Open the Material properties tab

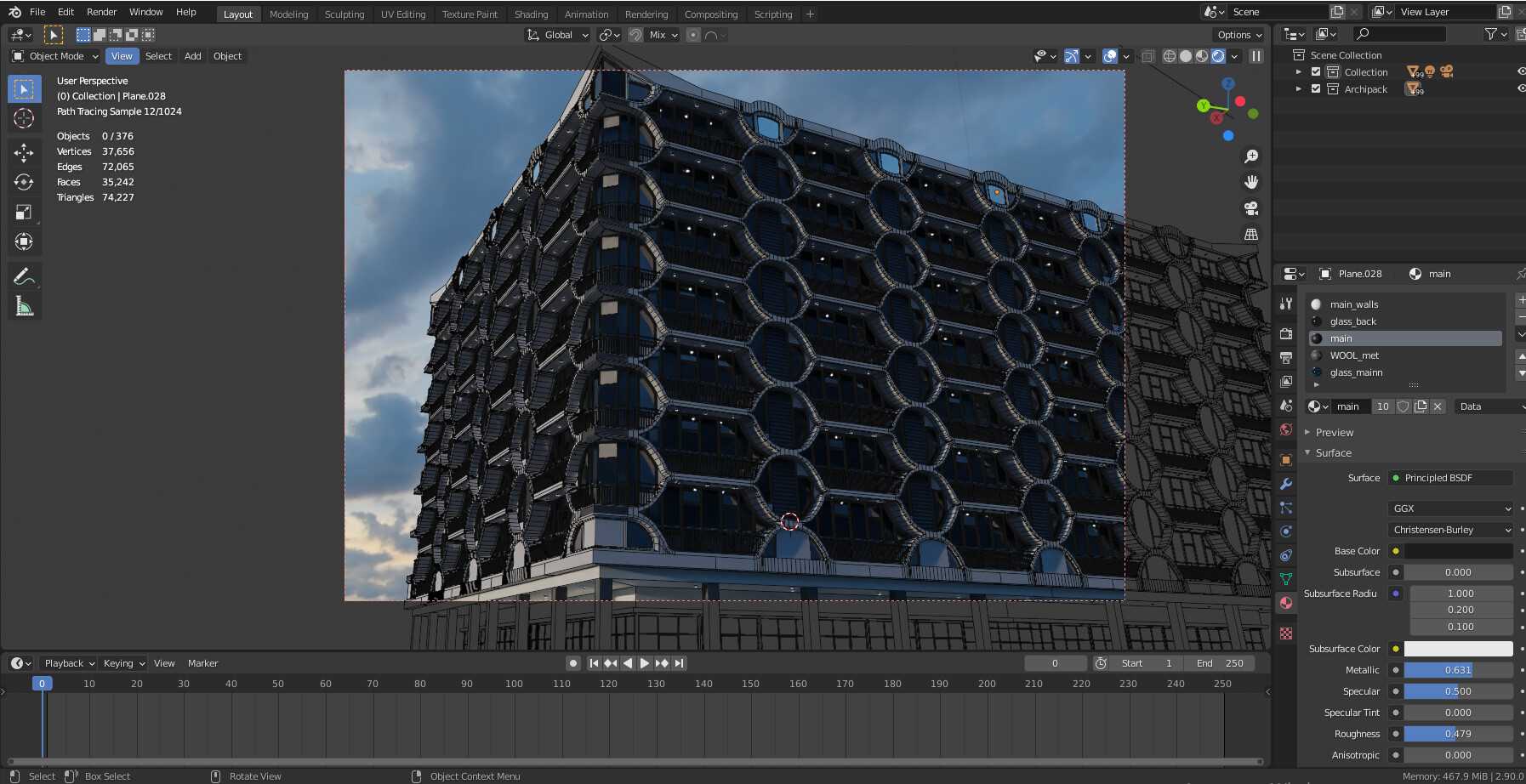[1286, 603]
